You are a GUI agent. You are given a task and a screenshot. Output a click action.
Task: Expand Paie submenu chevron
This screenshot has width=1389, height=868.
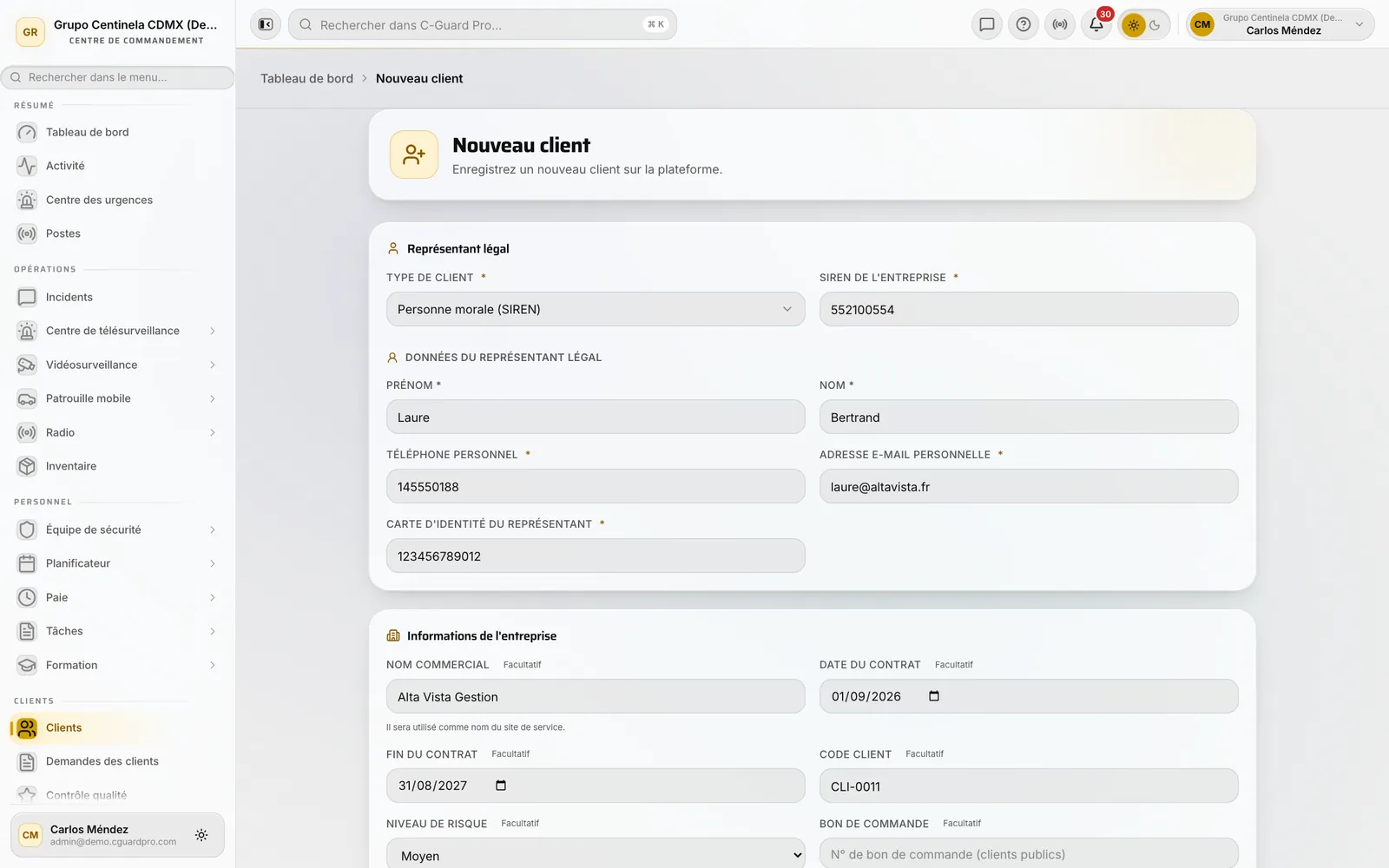[212, 597]
